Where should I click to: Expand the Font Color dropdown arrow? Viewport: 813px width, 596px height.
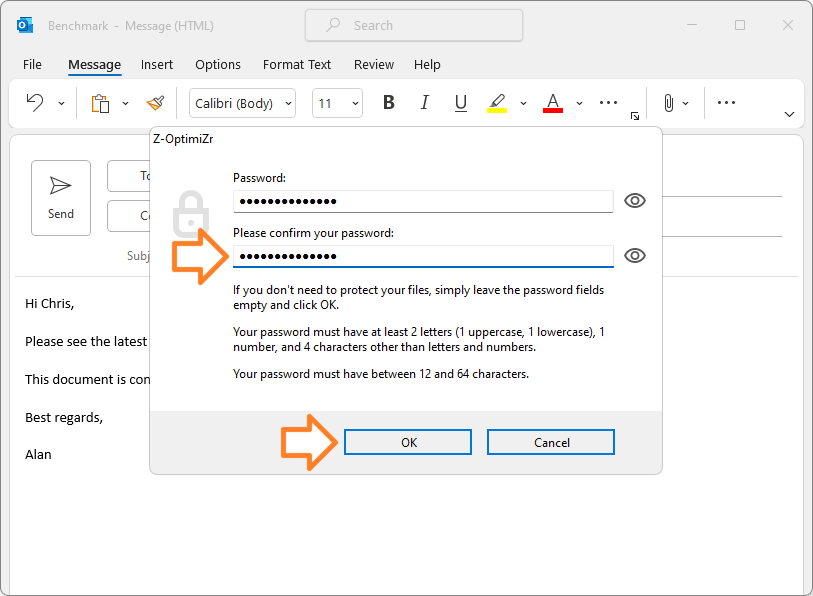click(578, 102)
